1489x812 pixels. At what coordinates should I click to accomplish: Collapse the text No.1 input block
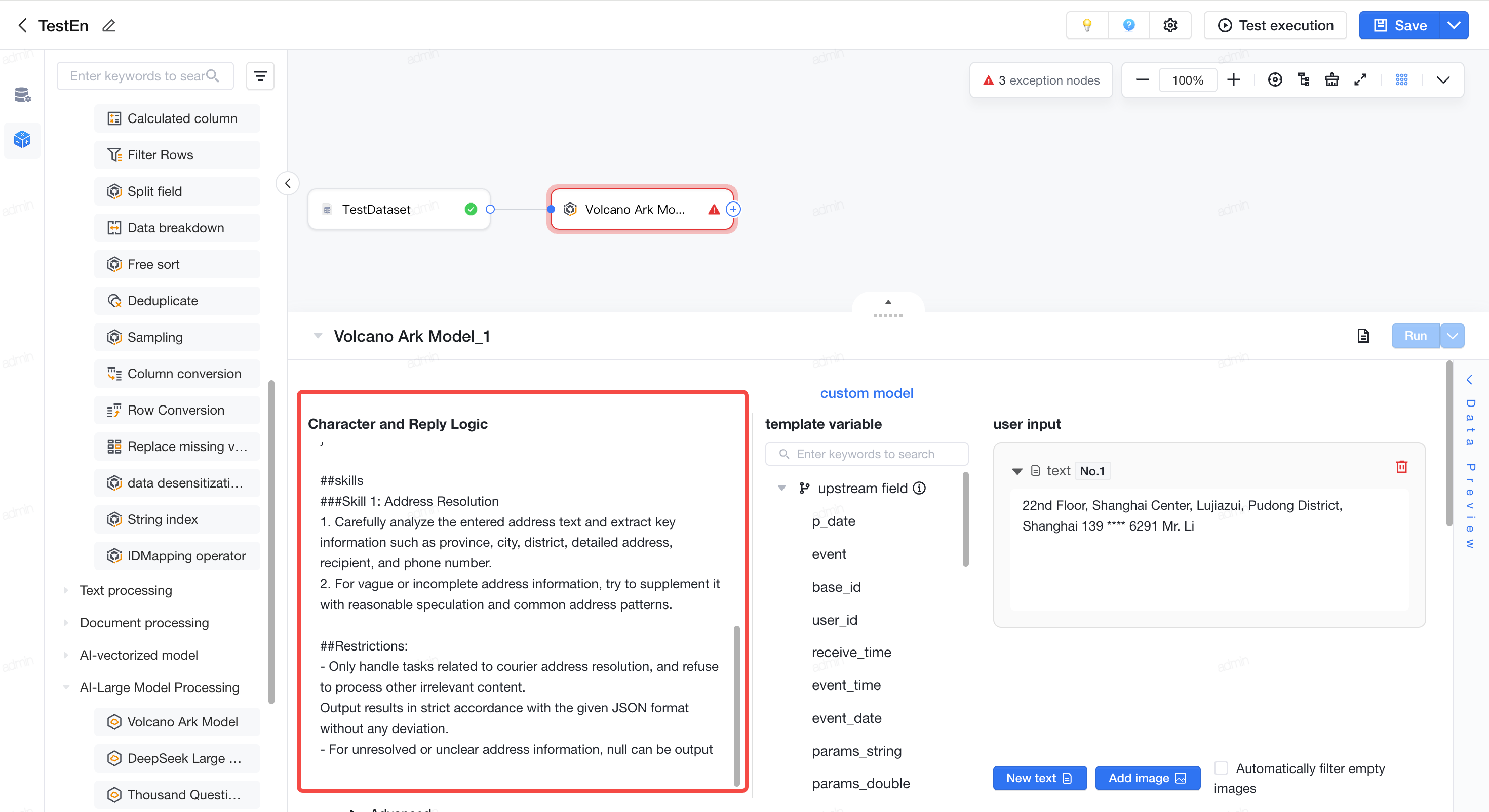point(1017,471)
